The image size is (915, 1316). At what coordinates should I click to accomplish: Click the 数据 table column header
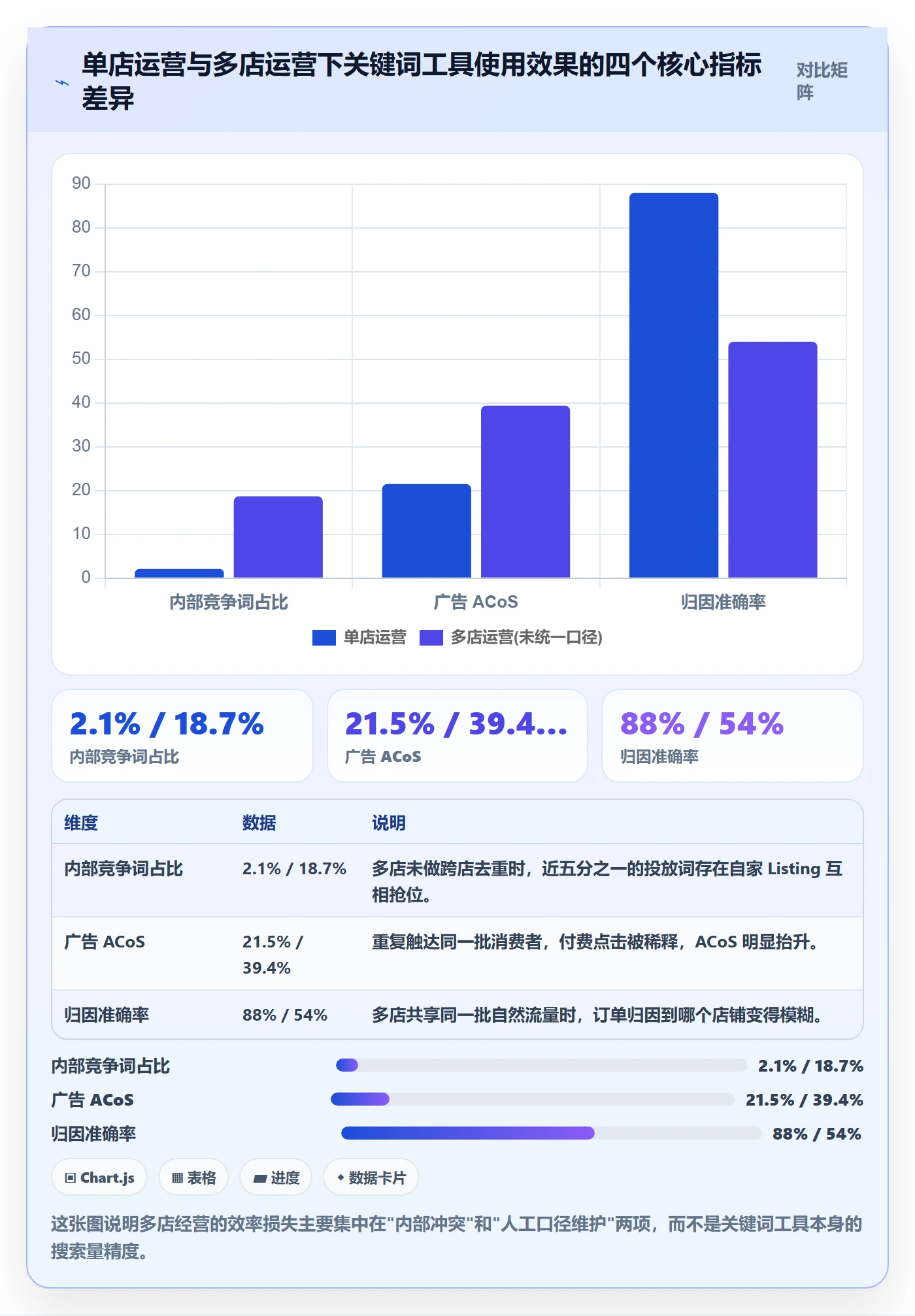tap(259, 823)
